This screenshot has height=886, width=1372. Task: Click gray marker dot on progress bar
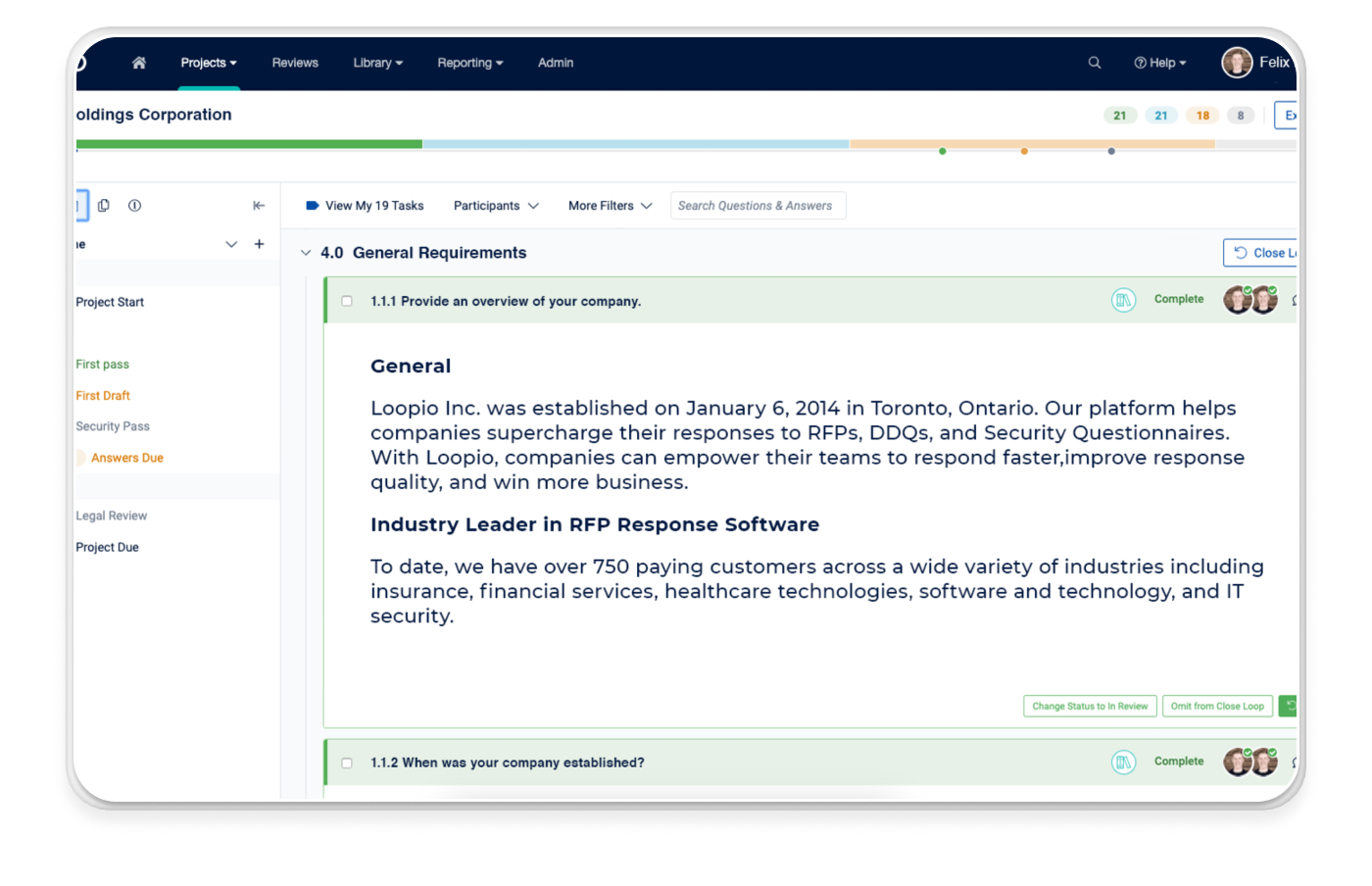pyautogui.click(x=1111, y=151)
